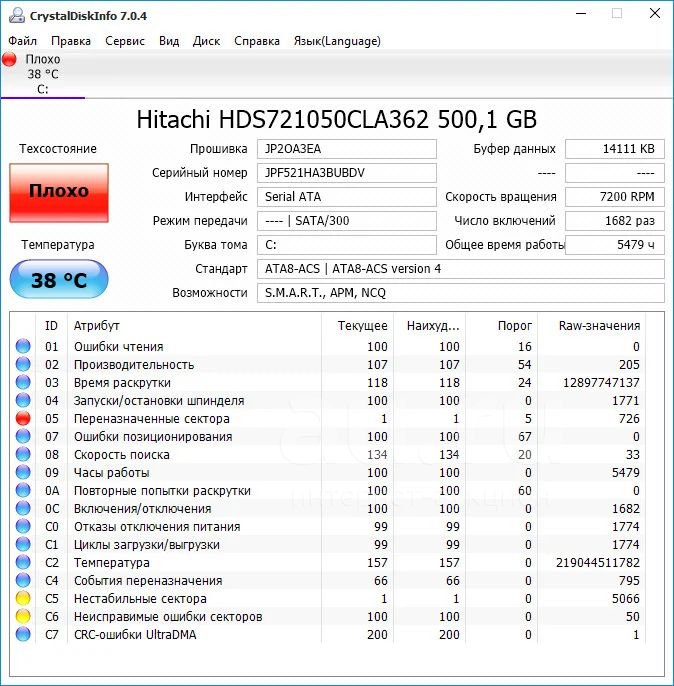
Task: Click status icon for C0 Отказы отключения питания
Action: [23, 526]
